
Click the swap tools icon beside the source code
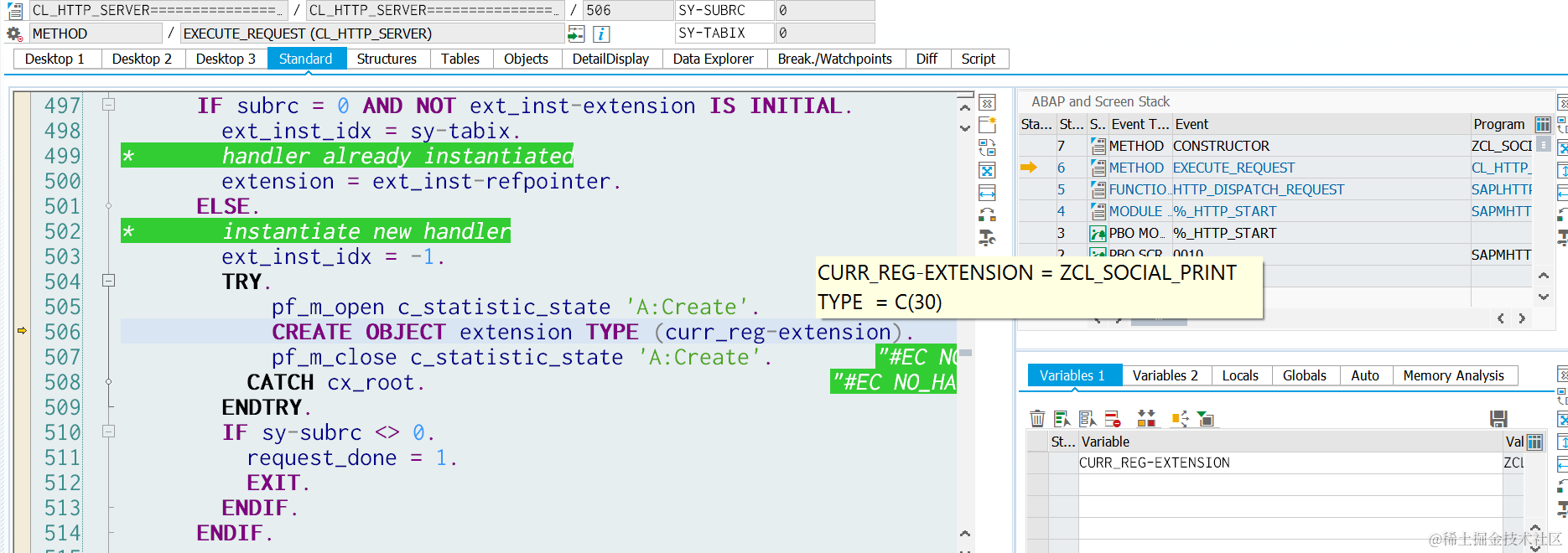[988, 215]
